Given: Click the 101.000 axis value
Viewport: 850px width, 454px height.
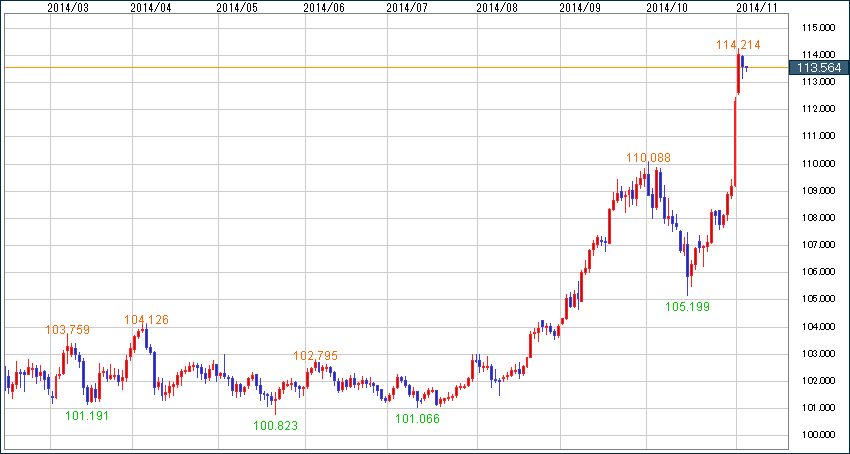Looking at the screenshot, I should [x=819, y=408].
